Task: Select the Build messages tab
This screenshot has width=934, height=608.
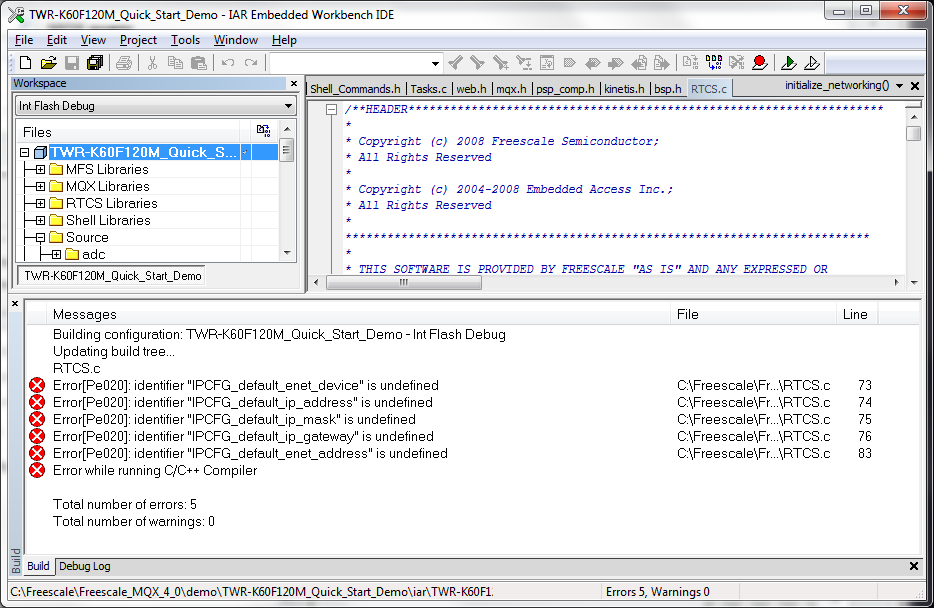Action: pos(38,566)
